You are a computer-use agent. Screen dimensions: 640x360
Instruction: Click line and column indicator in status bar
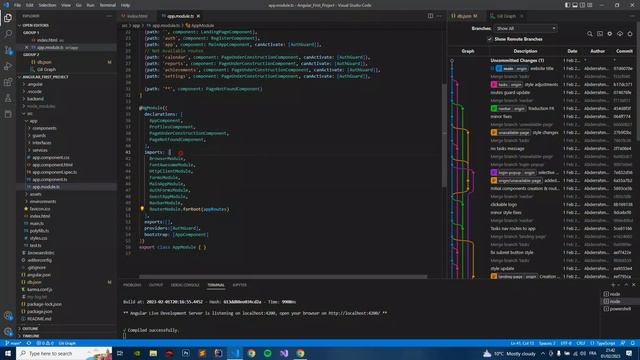coord(522,343)
